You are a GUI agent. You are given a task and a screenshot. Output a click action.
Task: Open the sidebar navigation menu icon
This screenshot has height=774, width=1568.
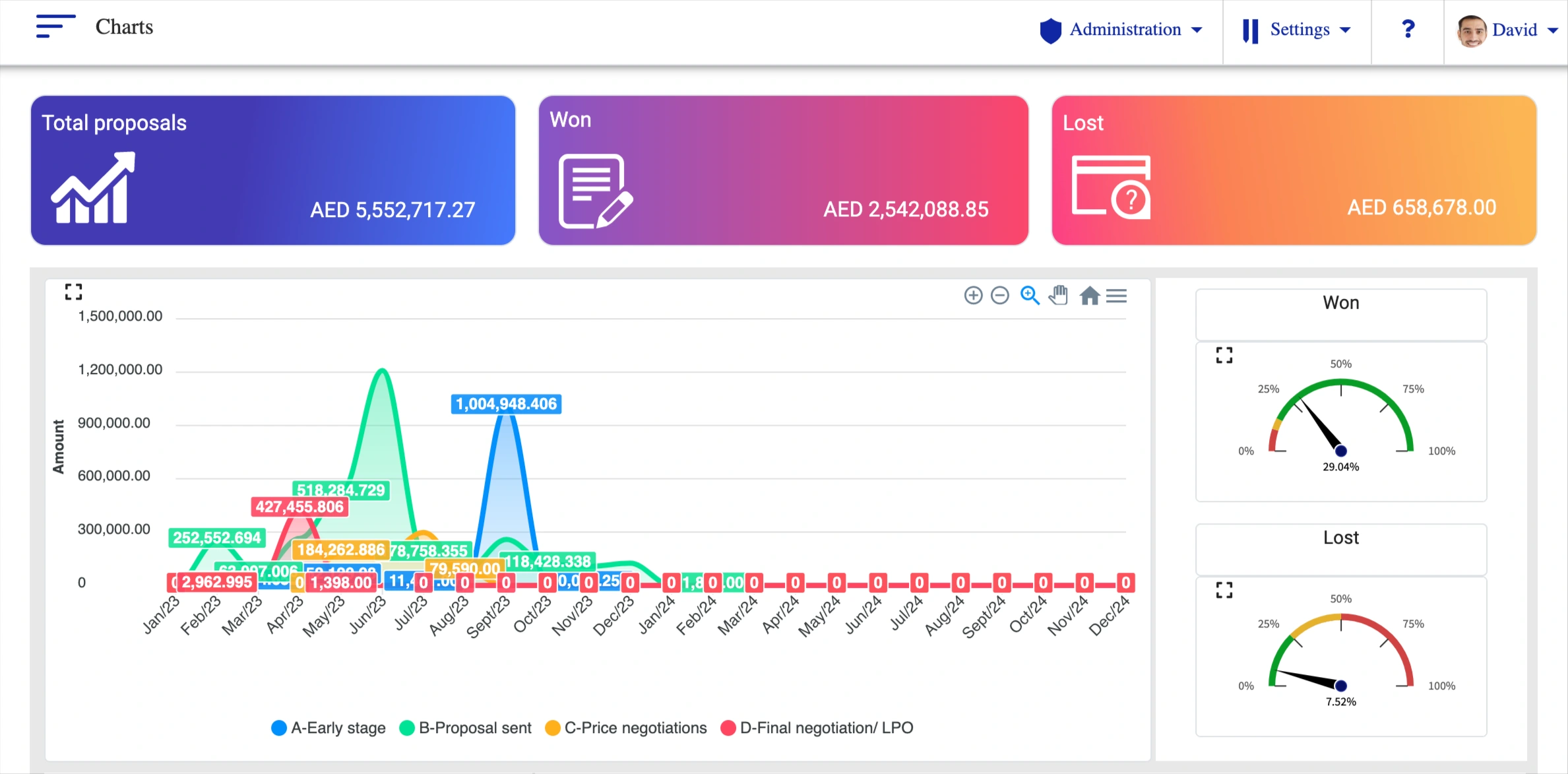click(x=54, y=27)
